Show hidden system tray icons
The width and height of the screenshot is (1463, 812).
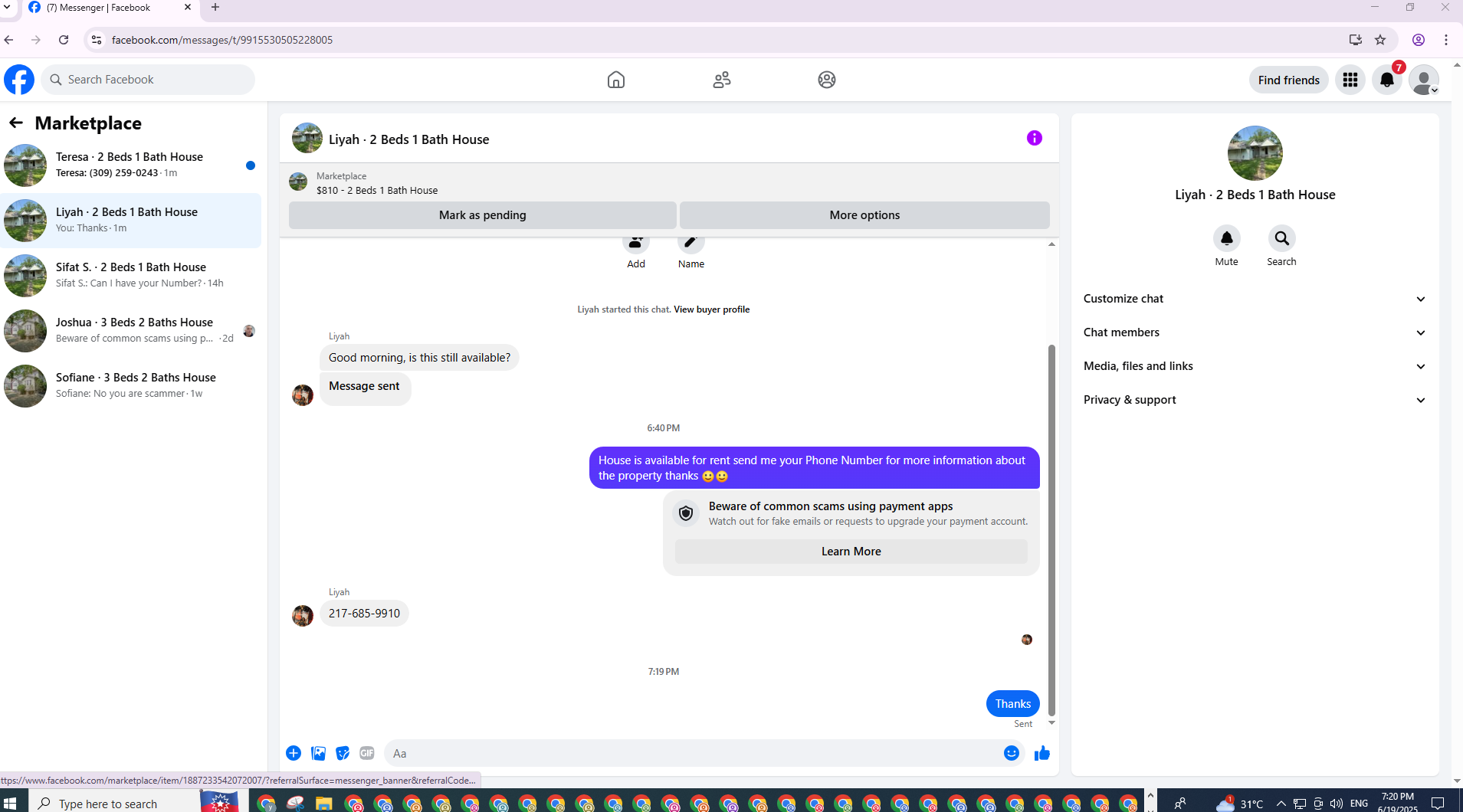coord(1281,804)
